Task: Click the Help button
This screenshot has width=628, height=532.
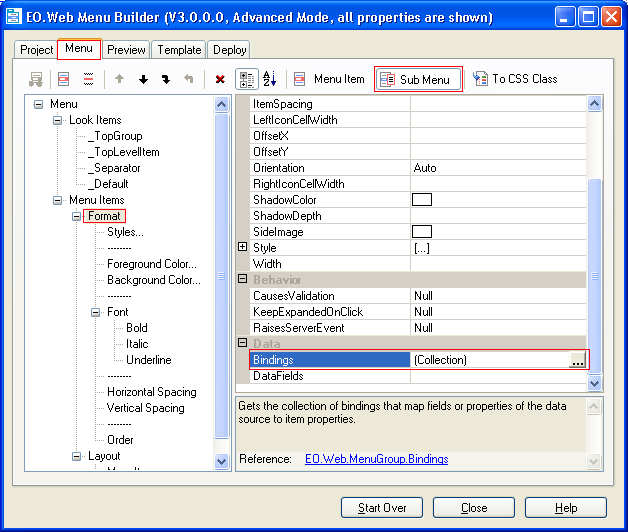Action: (566, 508)
